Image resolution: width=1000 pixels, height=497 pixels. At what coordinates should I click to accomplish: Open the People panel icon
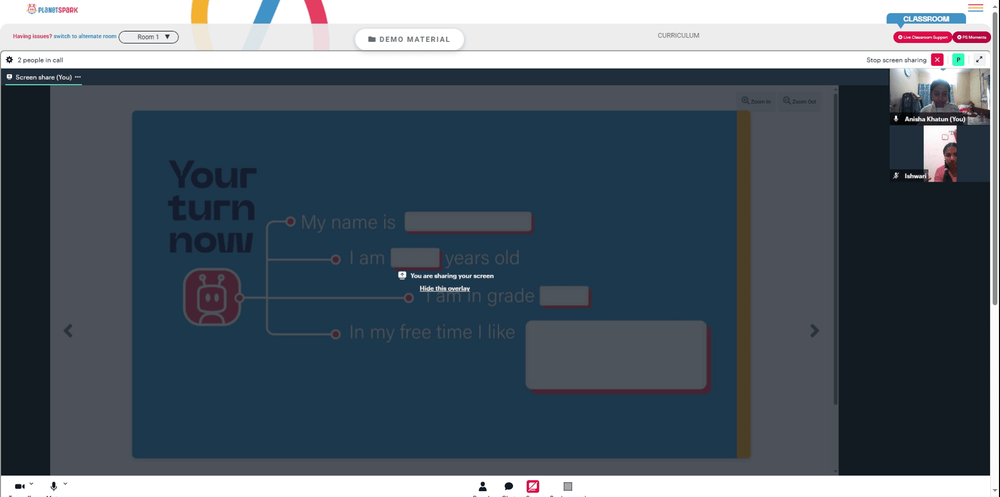(x=483, y=486)
